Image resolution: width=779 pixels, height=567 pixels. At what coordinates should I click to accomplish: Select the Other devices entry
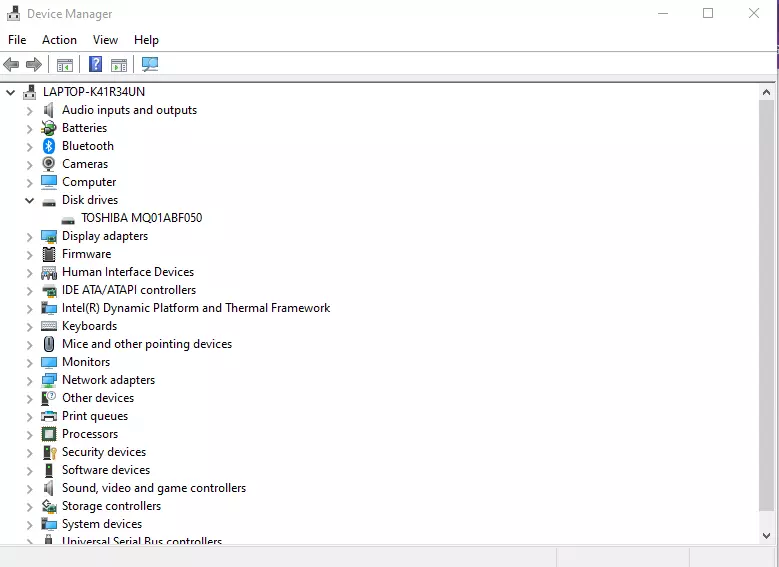[x=97, y=398]
